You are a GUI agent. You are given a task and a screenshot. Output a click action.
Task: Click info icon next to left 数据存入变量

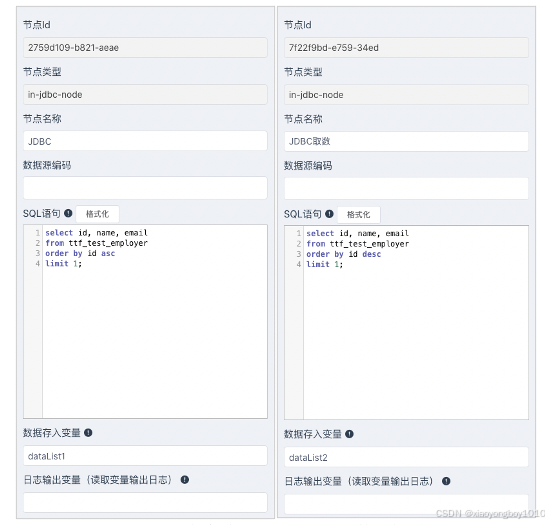pos(88,433)
